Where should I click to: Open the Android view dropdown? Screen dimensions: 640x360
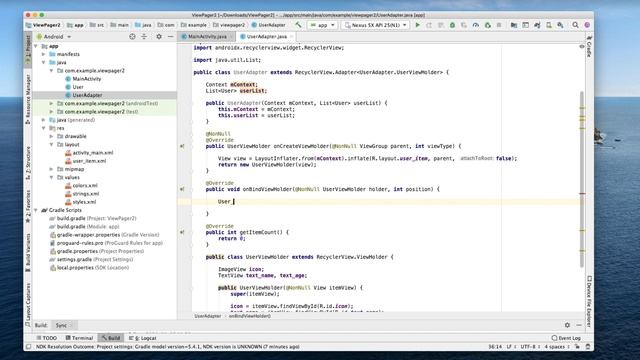coord(54,36)
